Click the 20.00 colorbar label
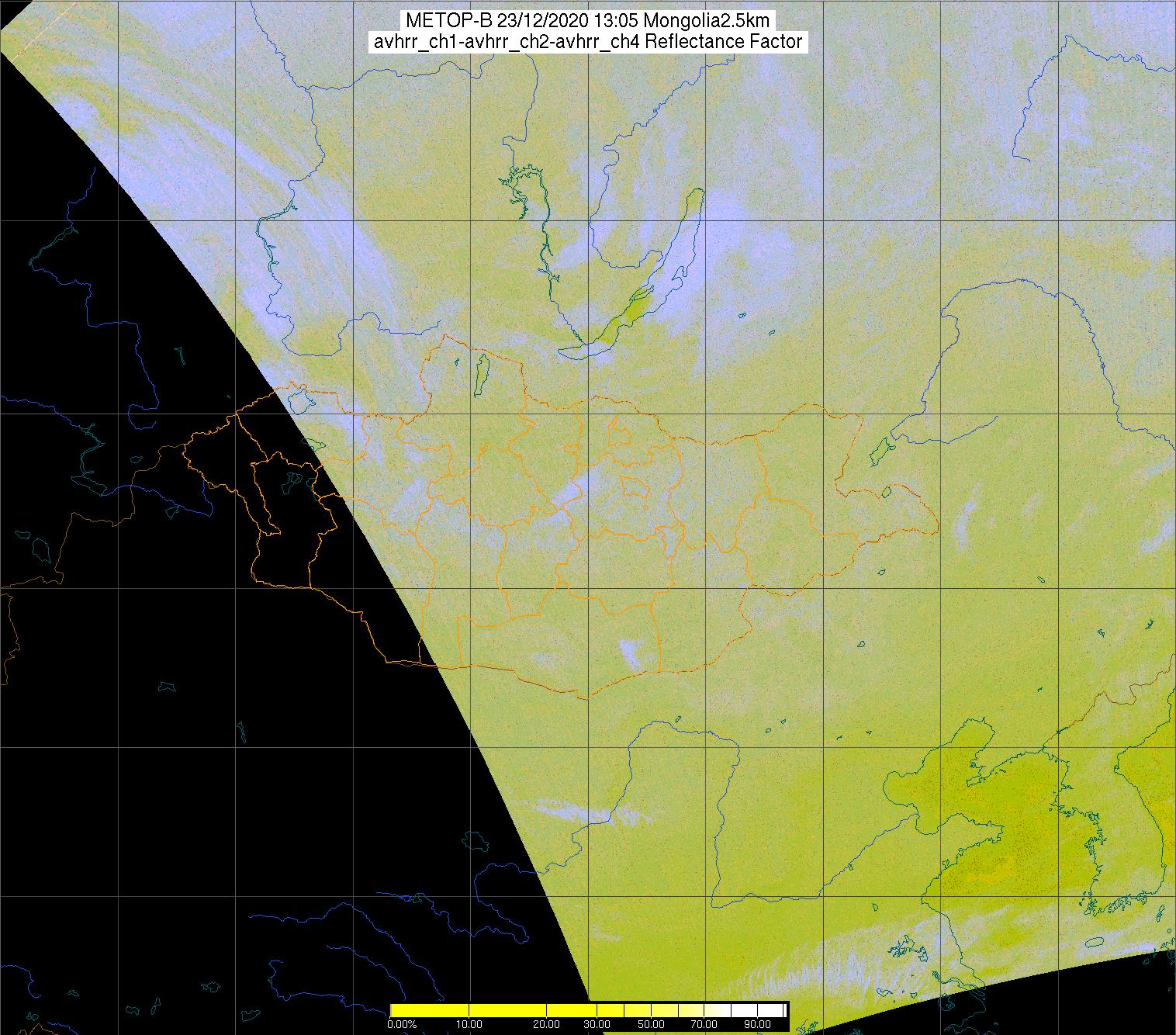Viewport: 1176px width, 1035px height. (547, 1024)
